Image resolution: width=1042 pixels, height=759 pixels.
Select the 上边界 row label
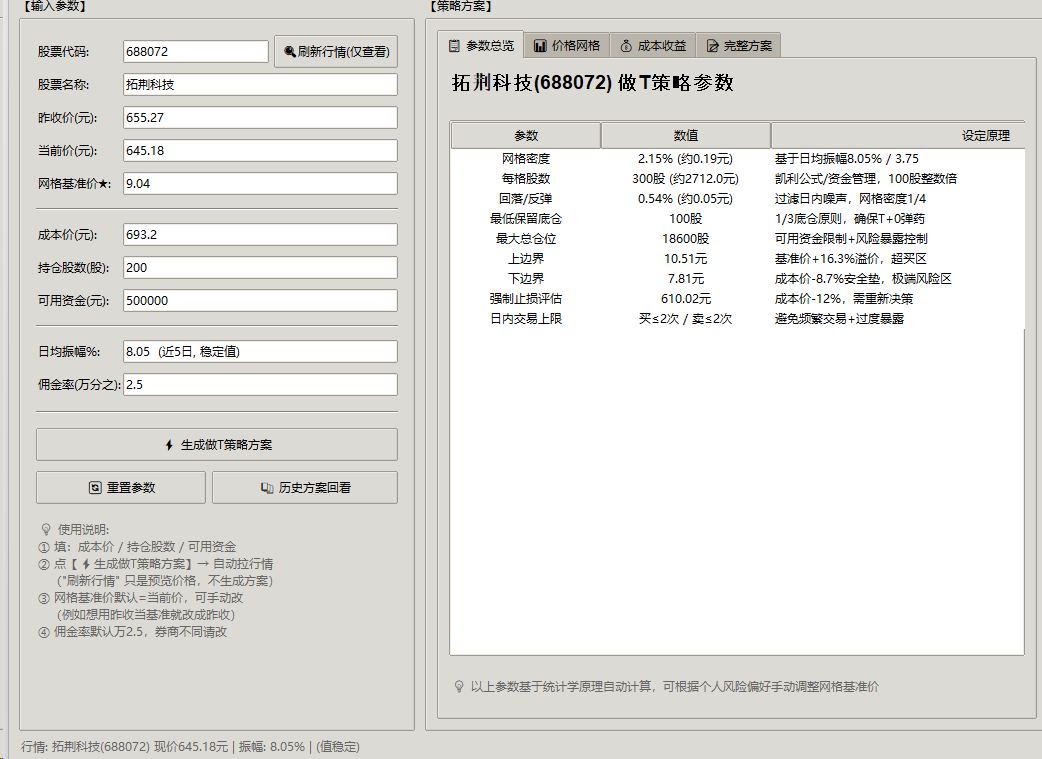[x=526, y=259]
